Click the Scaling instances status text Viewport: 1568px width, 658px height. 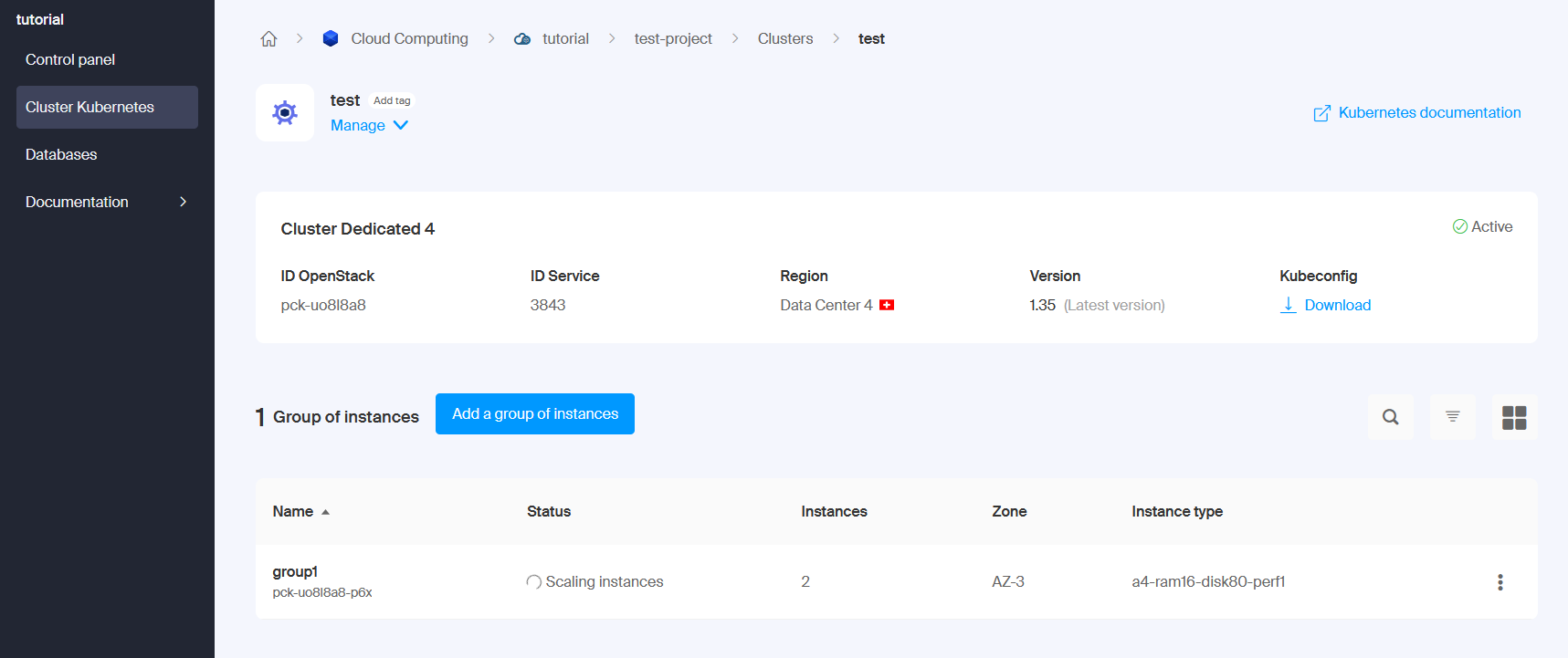point(605,581)
